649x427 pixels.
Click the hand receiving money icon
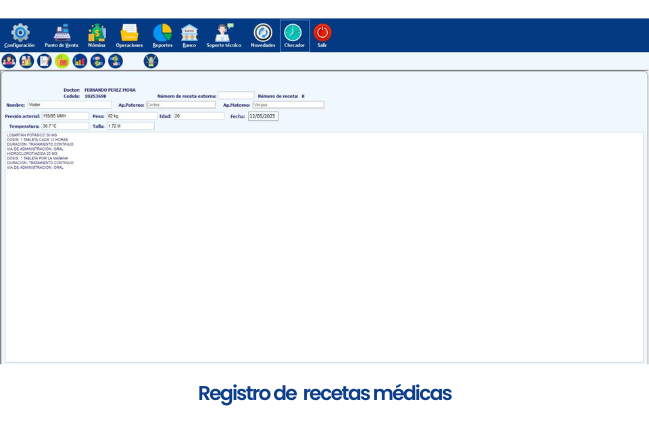coord(115,61)
